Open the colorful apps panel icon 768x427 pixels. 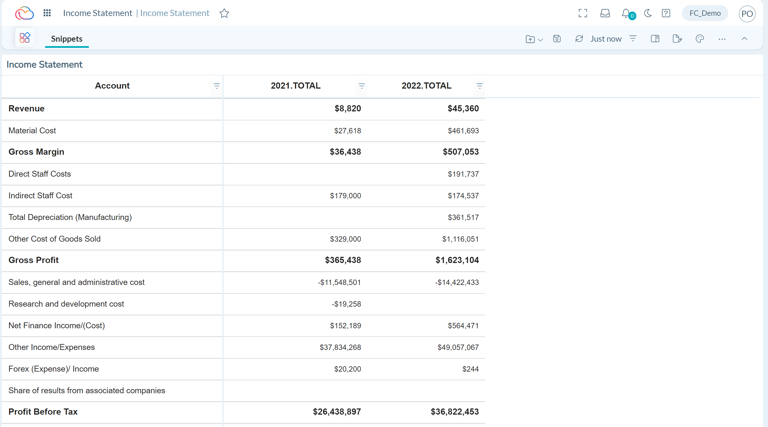(x=25, y=38)
